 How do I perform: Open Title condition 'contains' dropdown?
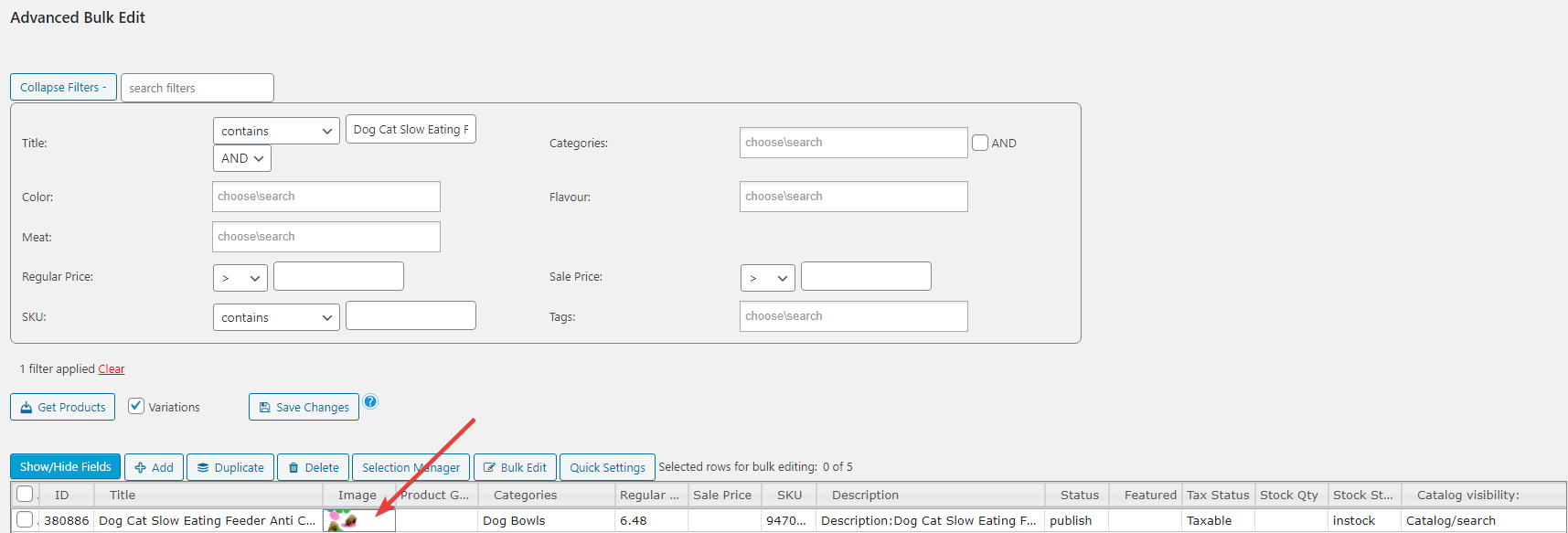click(x=276, y=131)
